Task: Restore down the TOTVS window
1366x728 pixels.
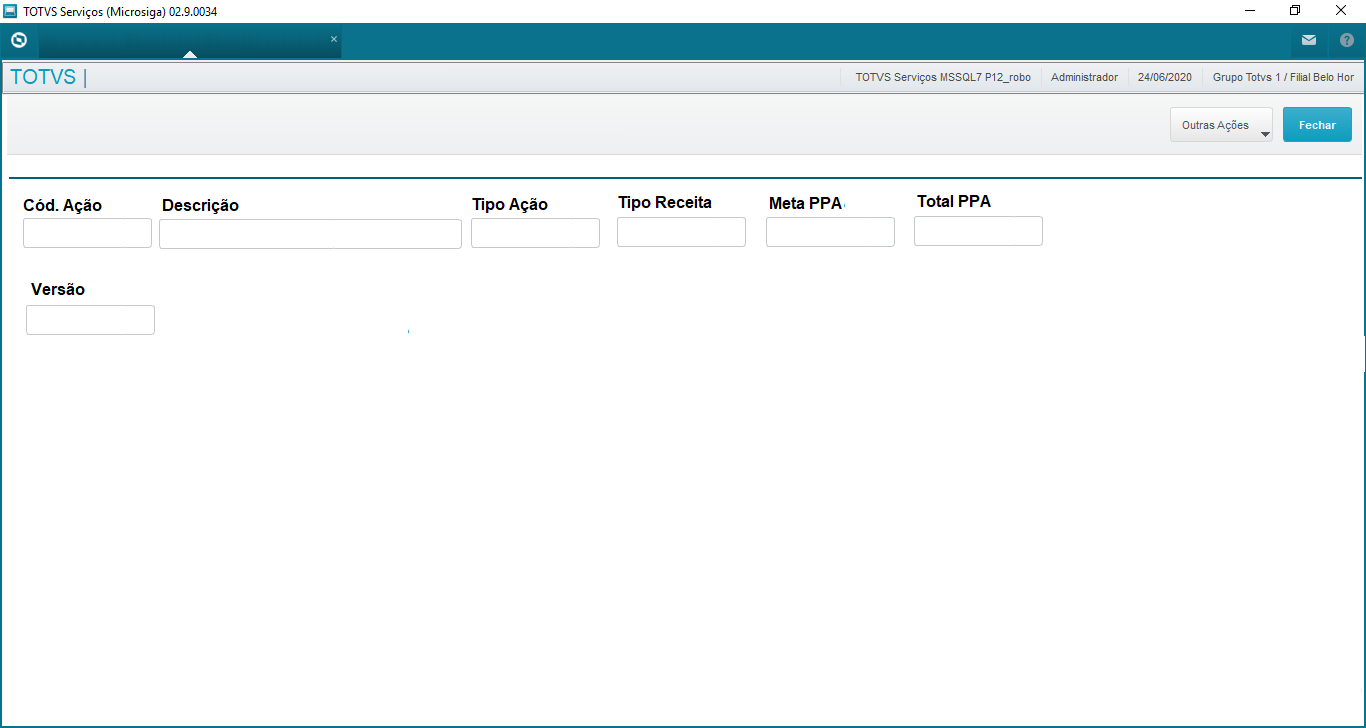Action: pos(1295,11)
